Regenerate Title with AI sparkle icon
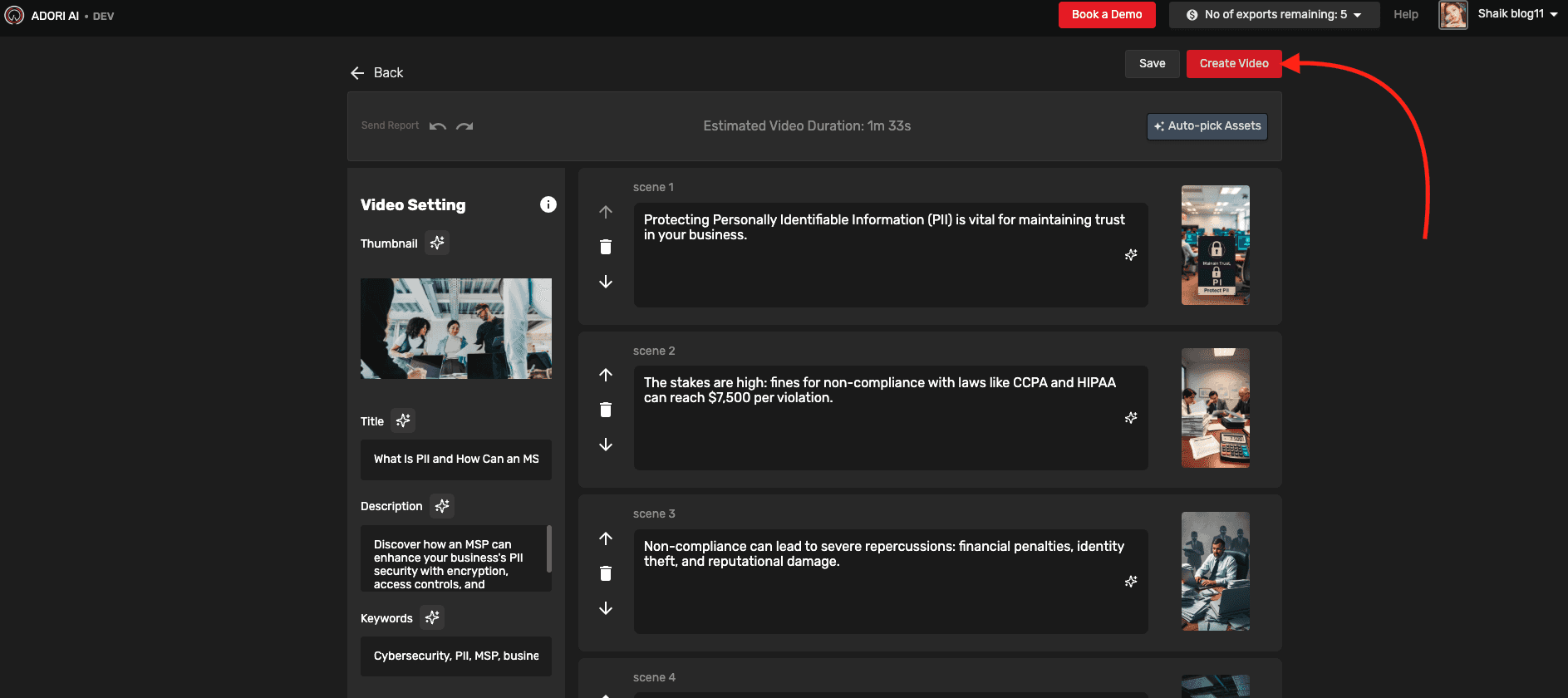The height and width of the screenshot is (698, 1568). [x=403, y=420]
